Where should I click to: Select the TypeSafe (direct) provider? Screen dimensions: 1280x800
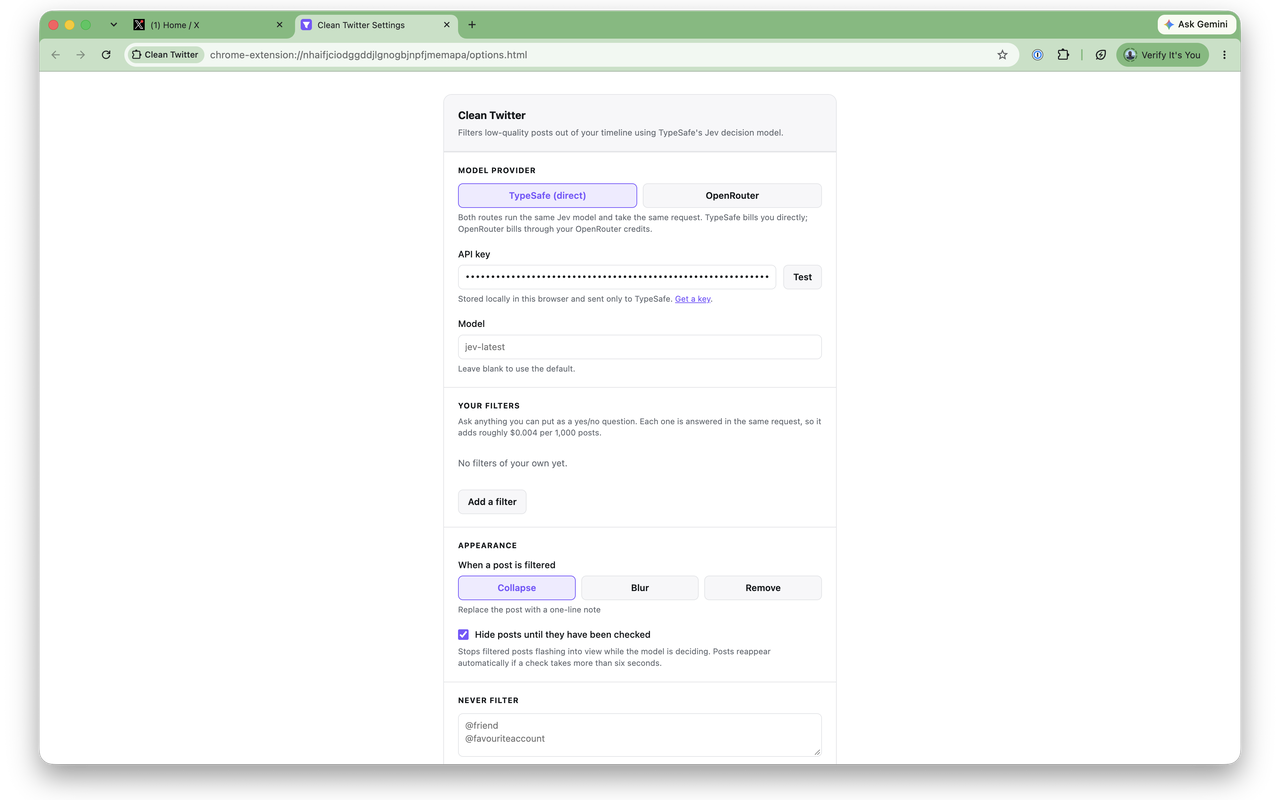547,195
